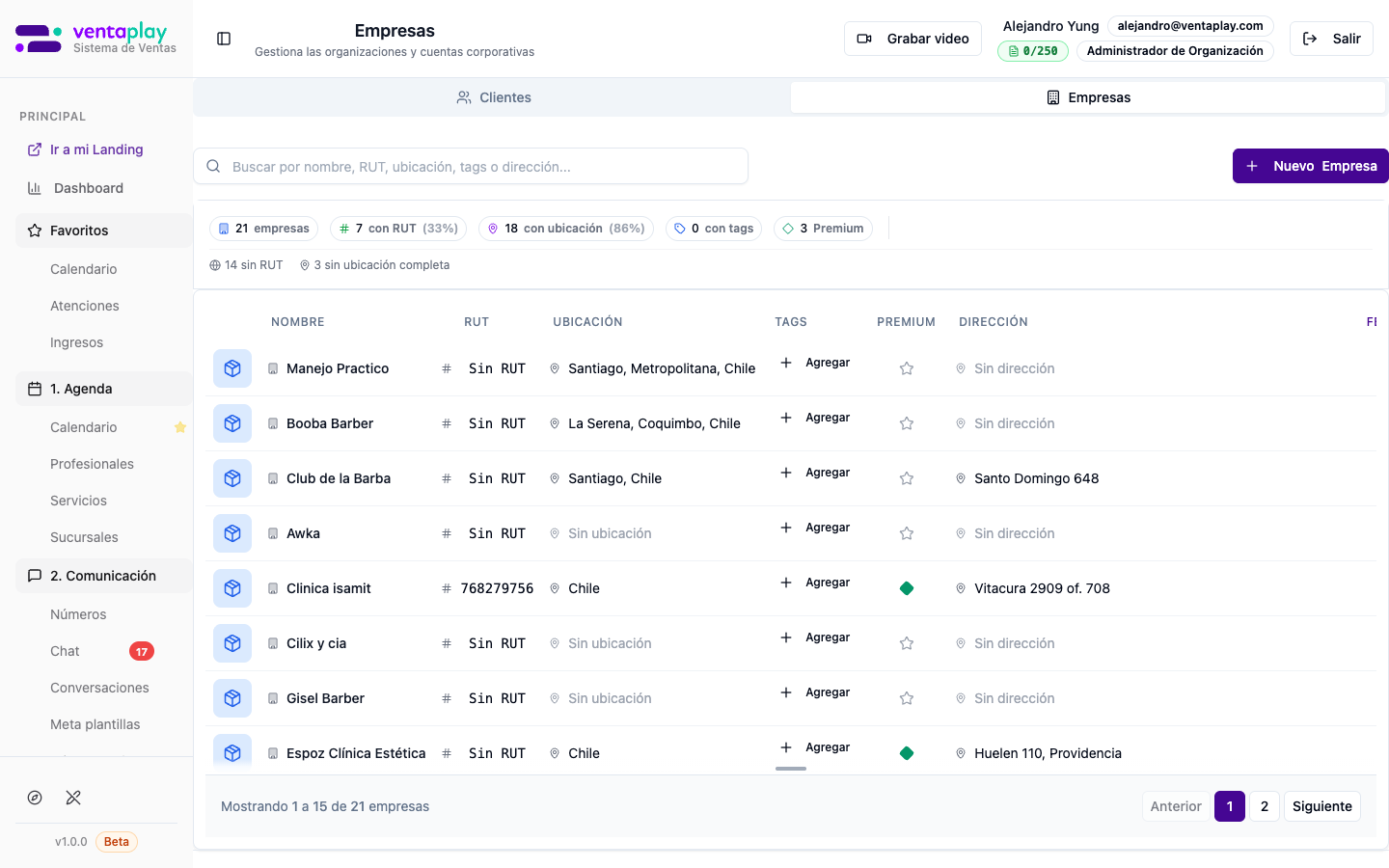This screenshot has height=868, width=1389.
Task: Select the Empresas tab
Action: [x=1087, y=96]
